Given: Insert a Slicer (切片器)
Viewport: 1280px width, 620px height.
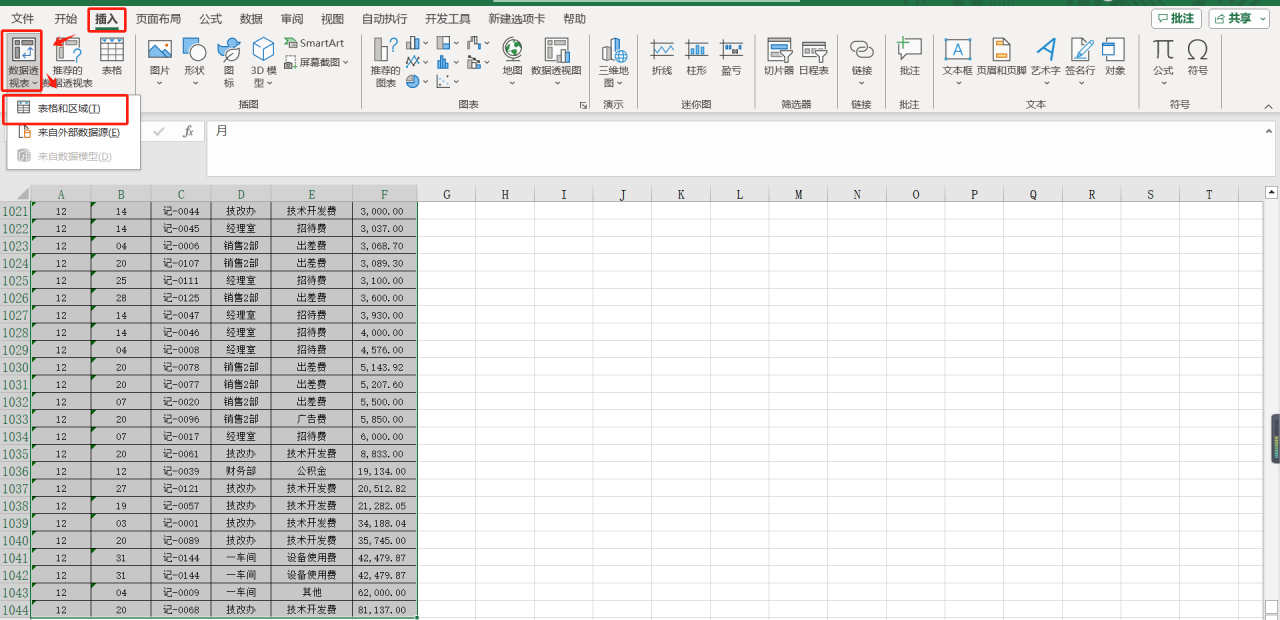Looking at the screenshot, I should [779, 58].
